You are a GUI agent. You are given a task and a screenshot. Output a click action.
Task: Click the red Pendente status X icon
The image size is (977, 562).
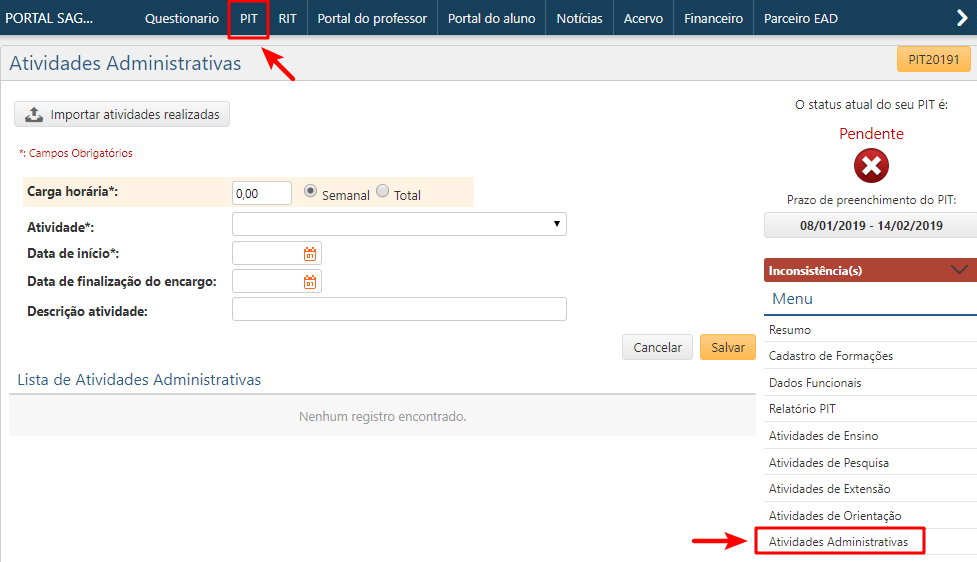coord(870,165)
